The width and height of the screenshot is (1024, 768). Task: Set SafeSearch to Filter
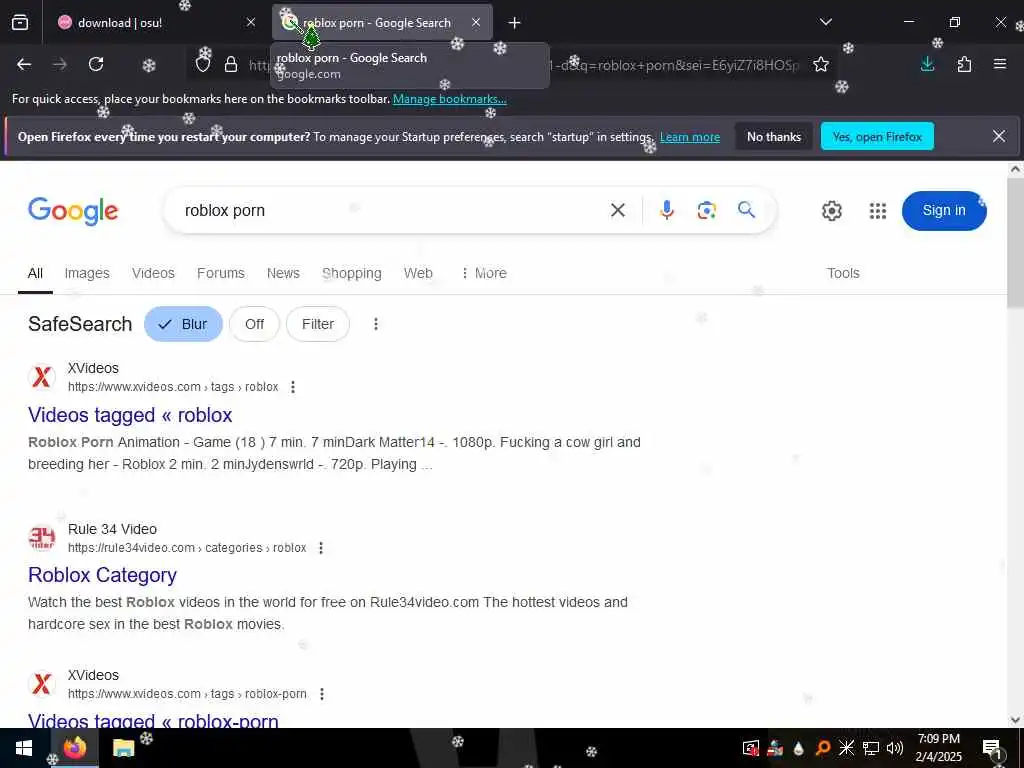pos(318,324)
